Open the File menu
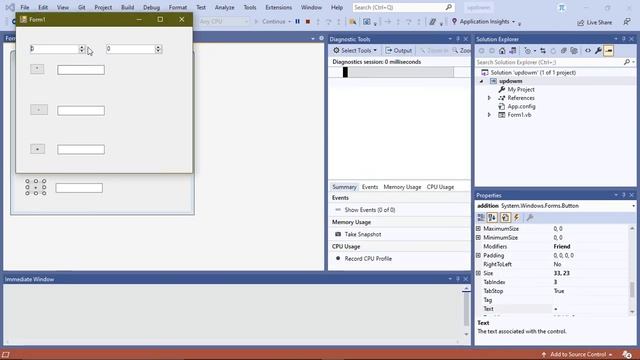This screenshot has height=360, width=640. pos(24,7)
